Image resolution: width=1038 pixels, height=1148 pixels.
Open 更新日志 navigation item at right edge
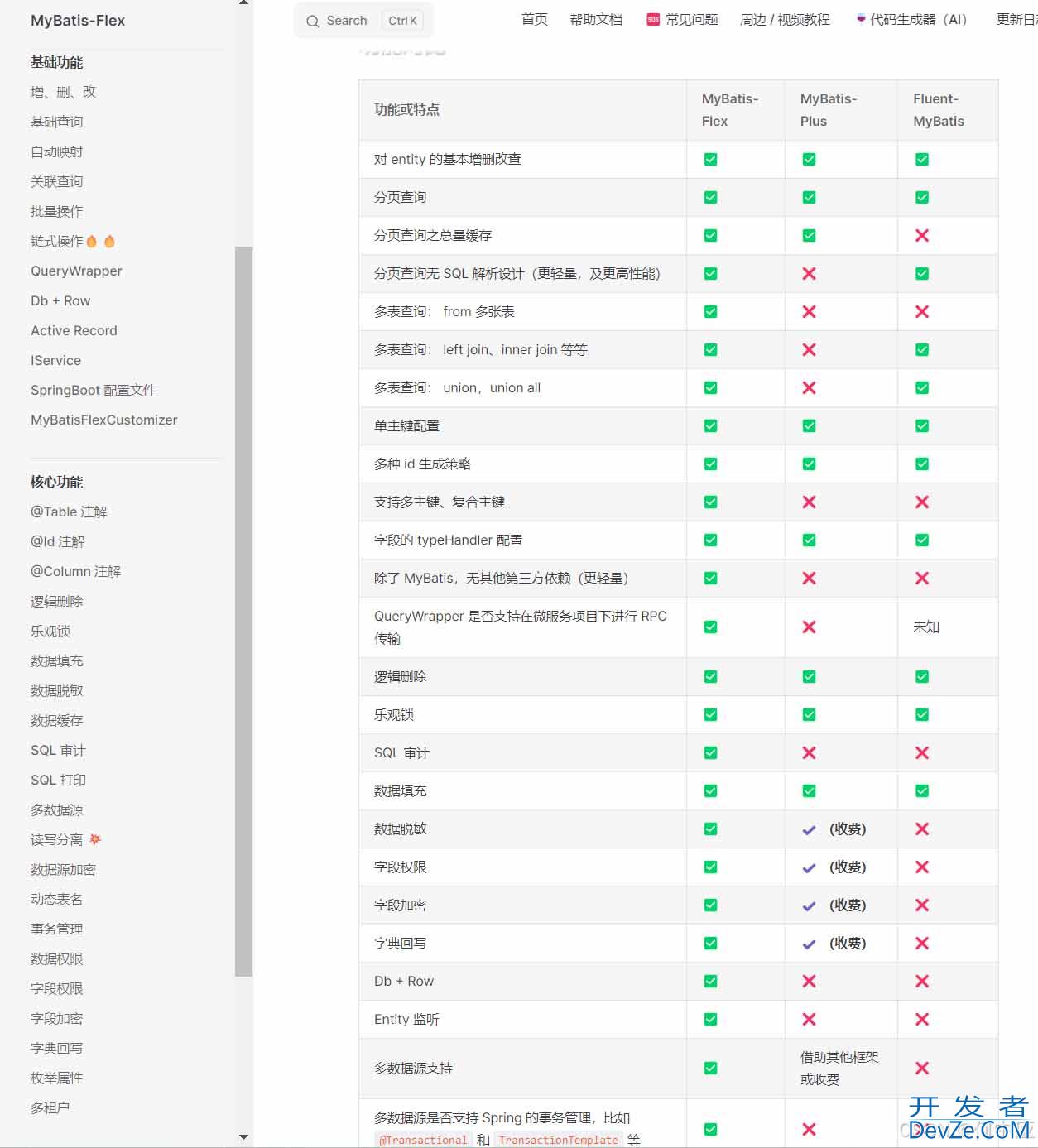coord(1016,19)
